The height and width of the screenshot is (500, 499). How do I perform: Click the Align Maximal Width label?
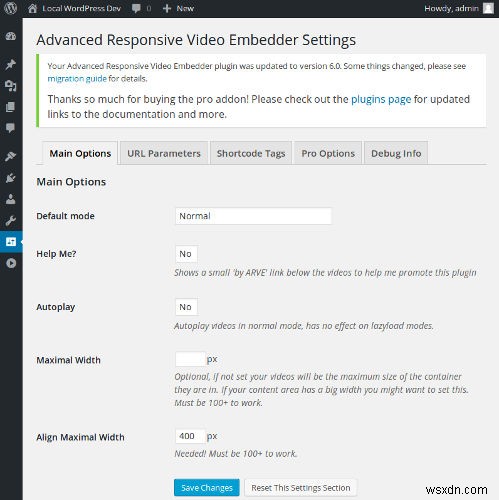pos(80,437)
